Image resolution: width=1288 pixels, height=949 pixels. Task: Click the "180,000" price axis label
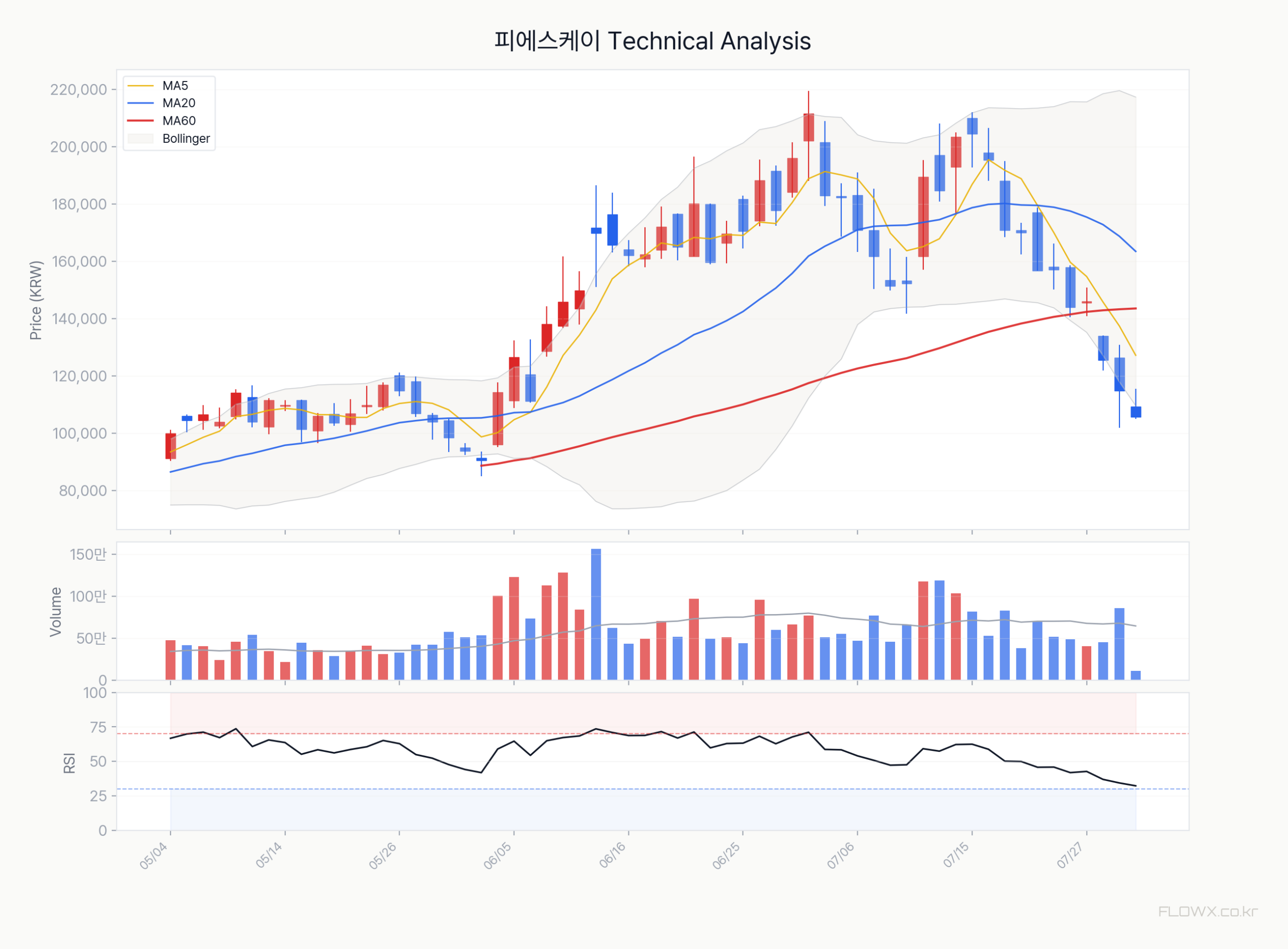coord(79,204)
